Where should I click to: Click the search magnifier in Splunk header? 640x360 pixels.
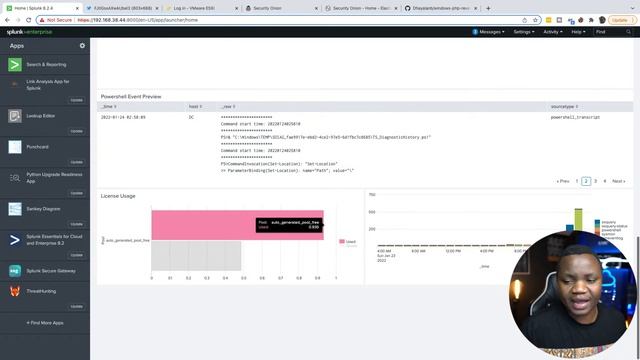coord(629,32)
